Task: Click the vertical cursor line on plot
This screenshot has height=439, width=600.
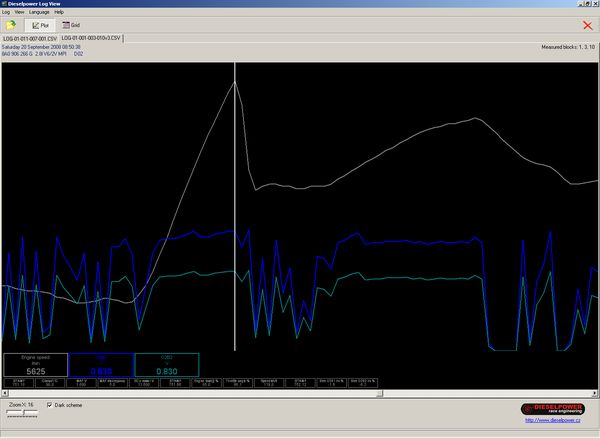Action: (235, 200)
